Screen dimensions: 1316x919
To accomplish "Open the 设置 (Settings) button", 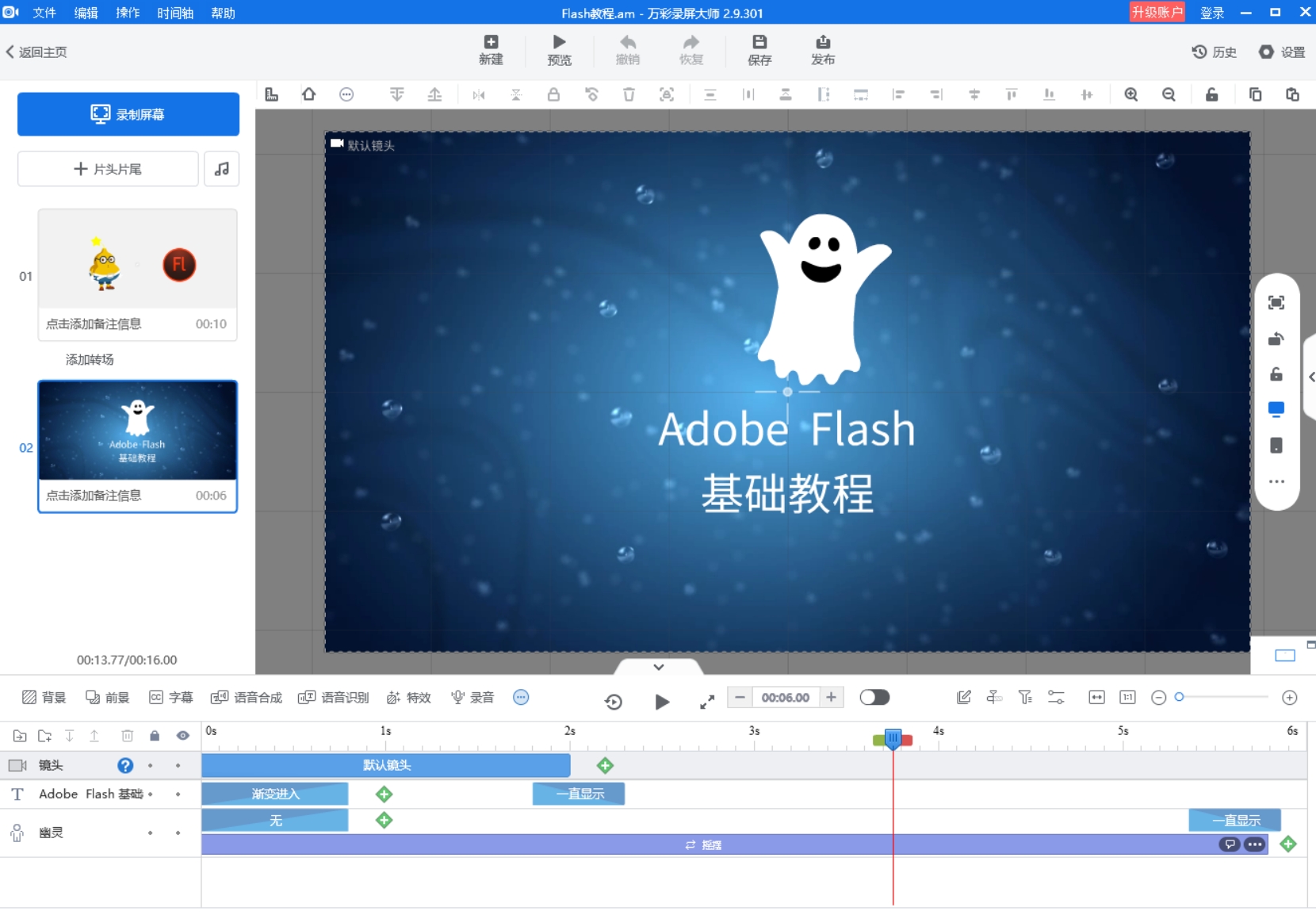I will coord(1282,52).
